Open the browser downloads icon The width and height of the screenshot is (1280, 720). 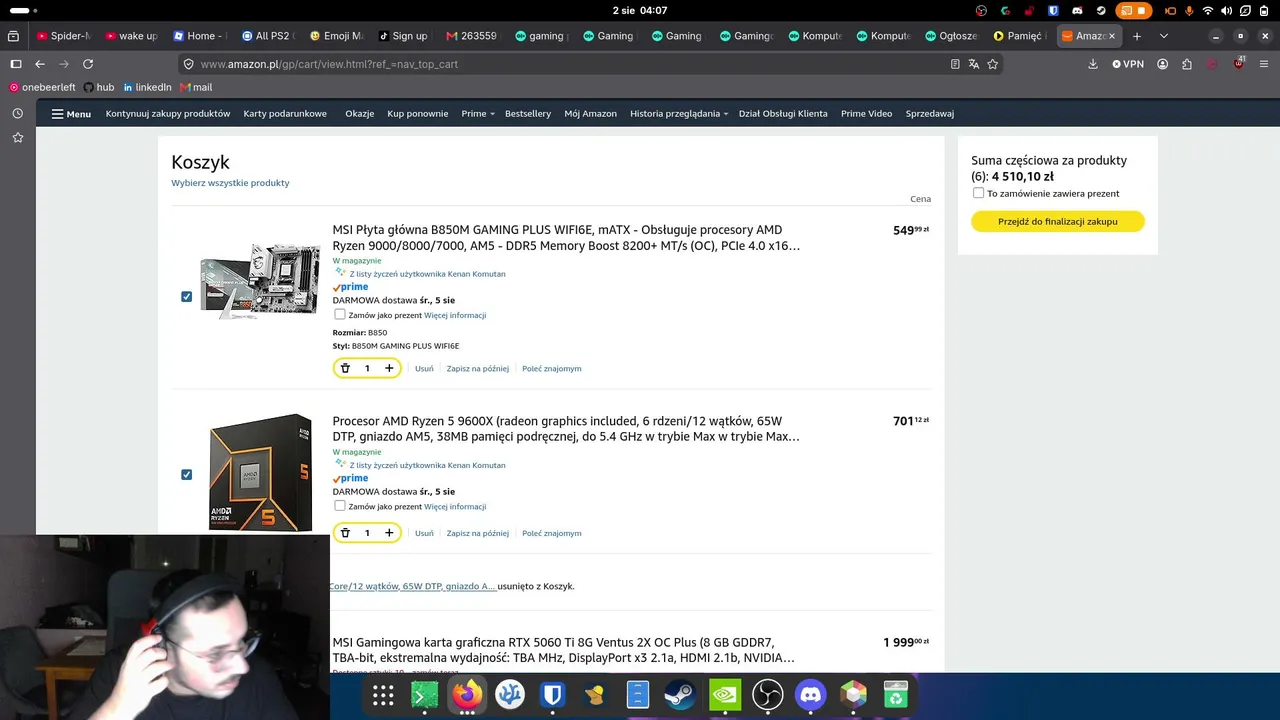(x=1093, y=64)
